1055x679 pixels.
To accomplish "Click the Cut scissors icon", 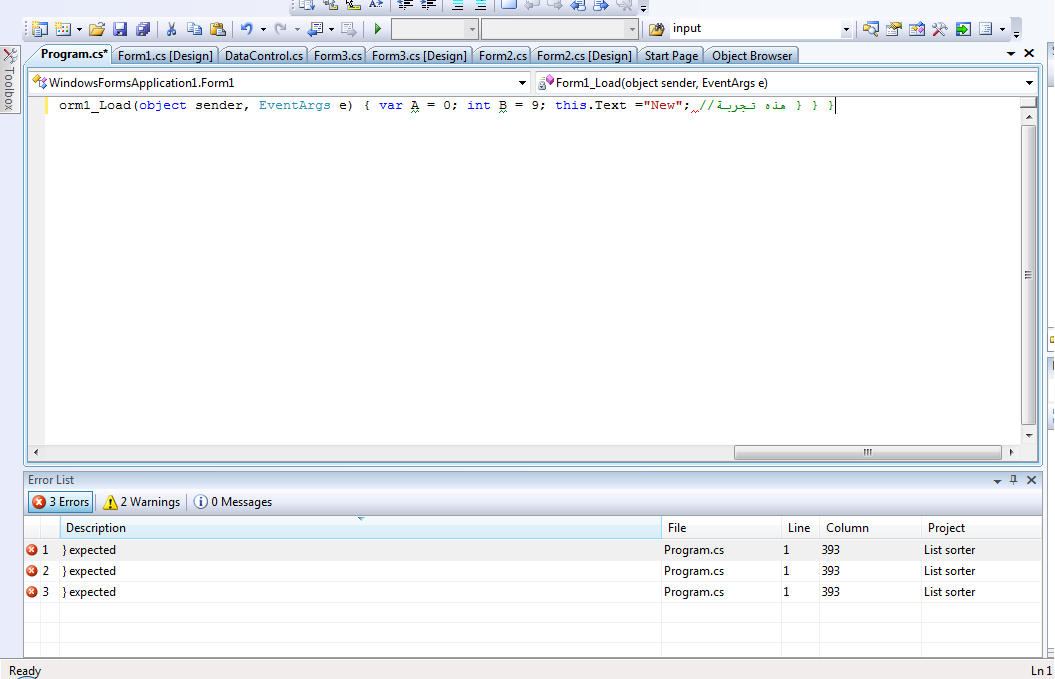I will click(171, 29).
